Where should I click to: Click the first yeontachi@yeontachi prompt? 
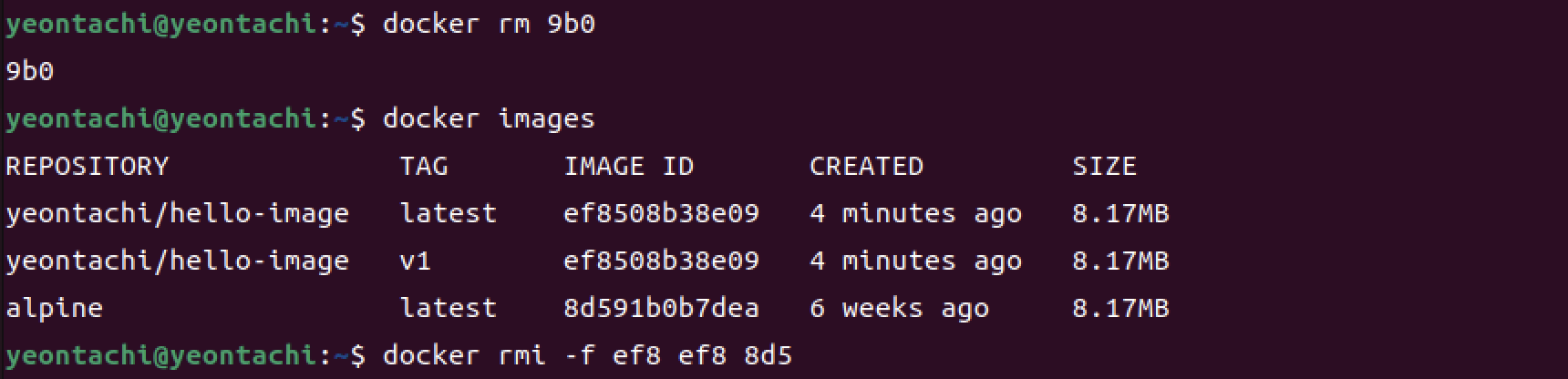pos(160,24)
